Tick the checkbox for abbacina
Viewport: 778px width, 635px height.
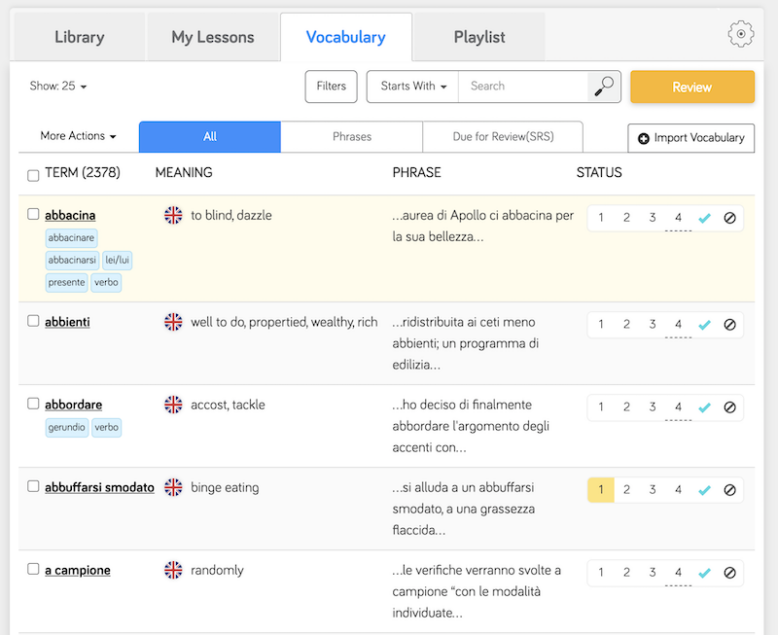pyautogui.click(x=33, y=214)
